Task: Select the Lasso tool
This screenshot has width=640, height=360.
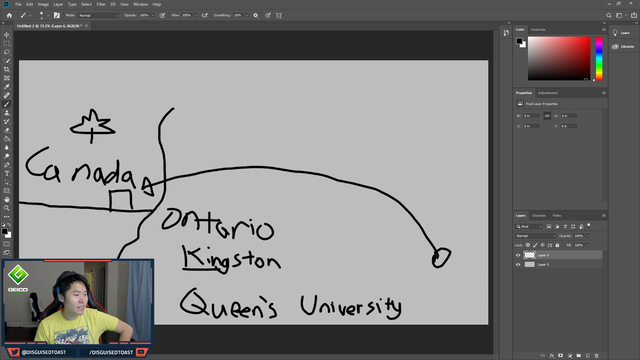Action: click(7, 52)
